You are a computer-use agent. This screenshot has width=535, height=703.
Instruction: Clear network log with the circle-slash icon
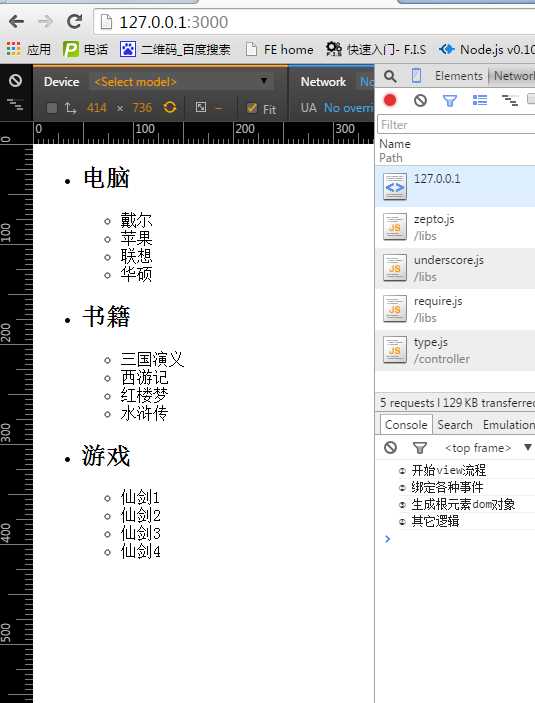pos(420,100)
